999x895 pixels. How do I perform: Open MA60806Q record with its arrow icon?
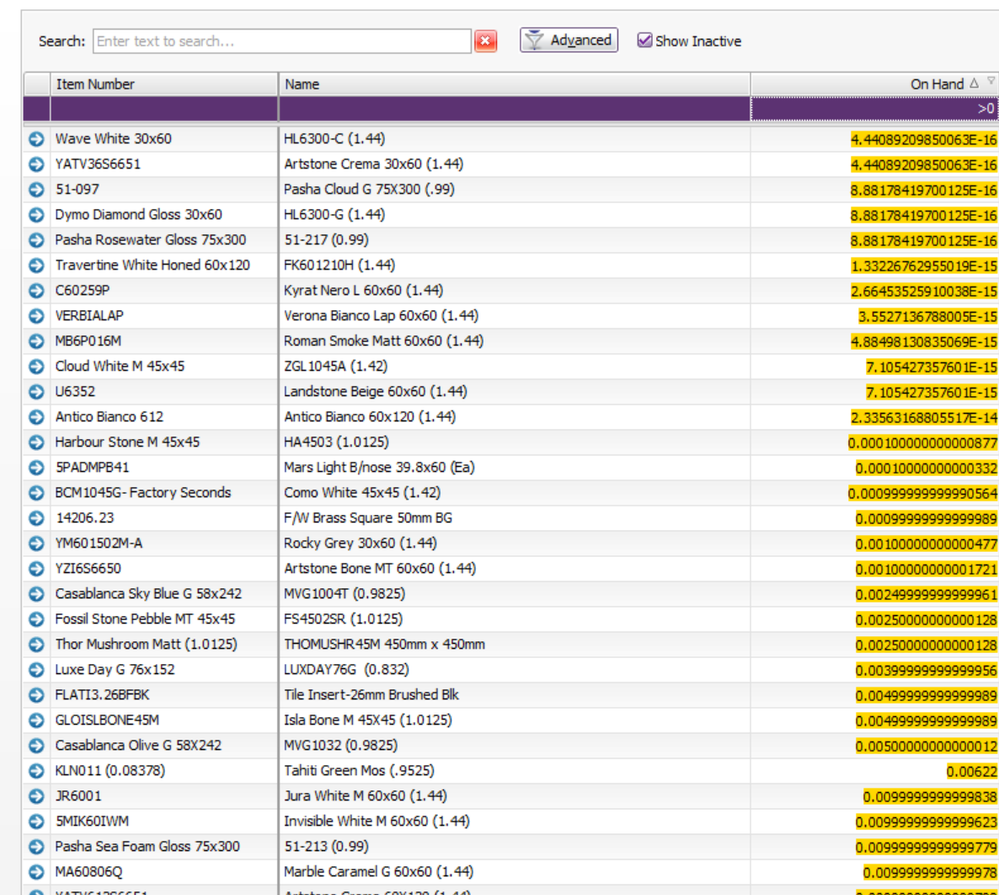pyautogui.click(x=37, y=872)
